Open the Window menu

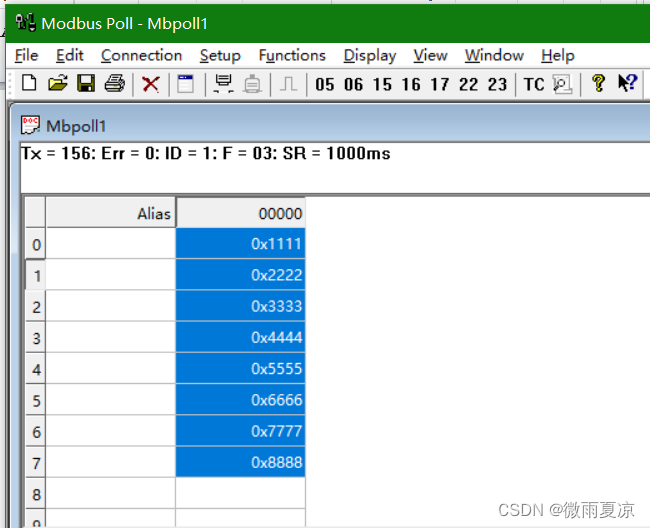click(494, 56)
